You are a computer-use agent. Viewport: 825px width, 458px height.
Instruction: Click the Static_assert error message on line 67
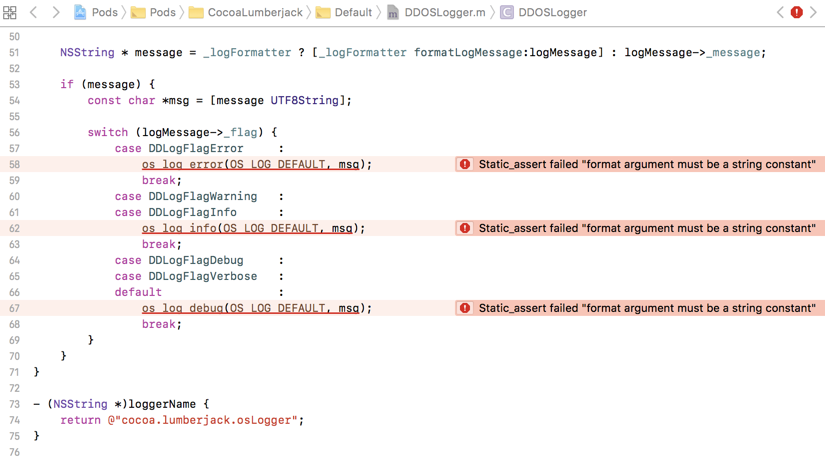647,308
